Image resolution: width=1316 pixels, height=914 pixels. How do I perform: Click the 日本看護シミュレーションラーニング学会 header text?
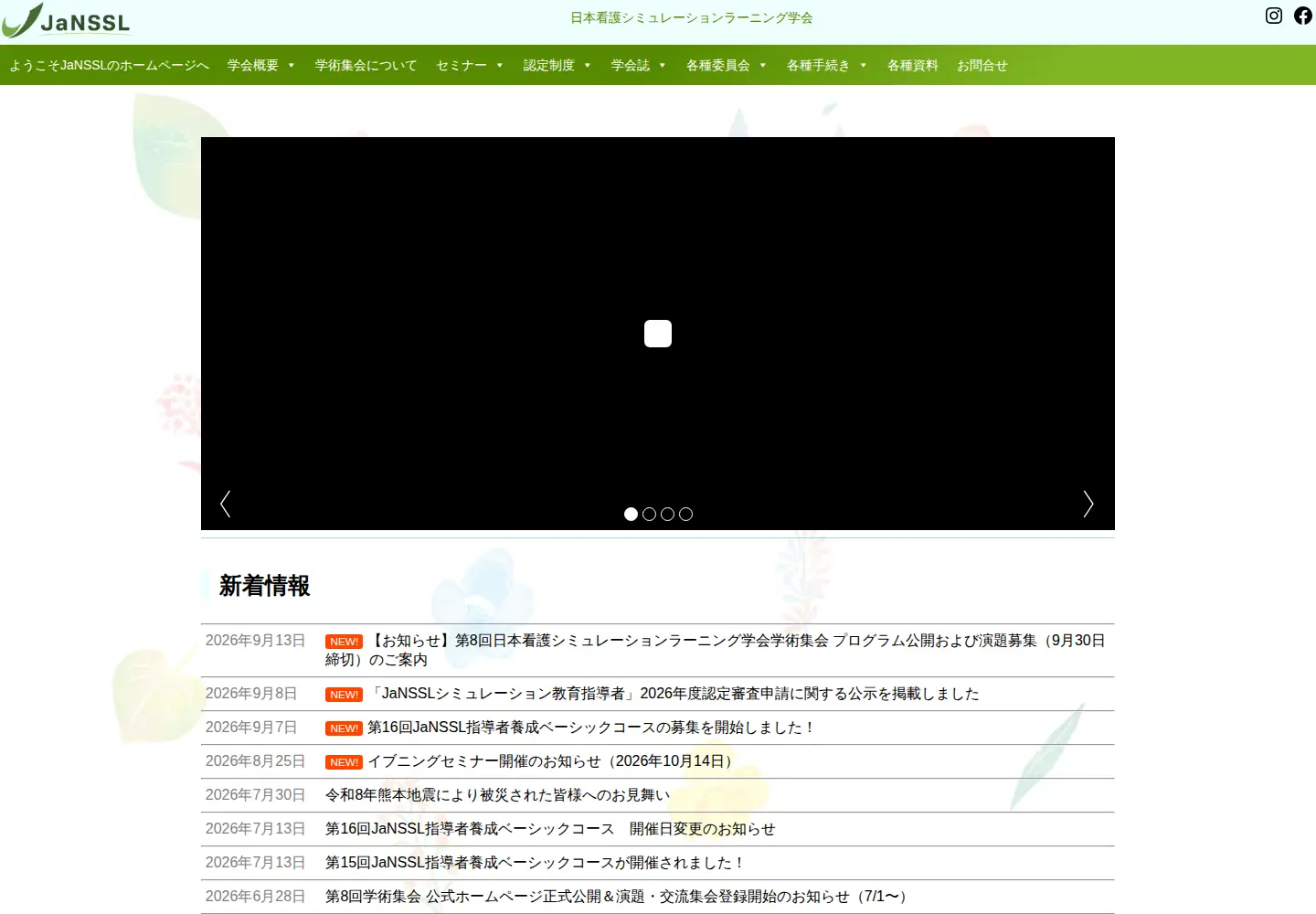[692, 17]
